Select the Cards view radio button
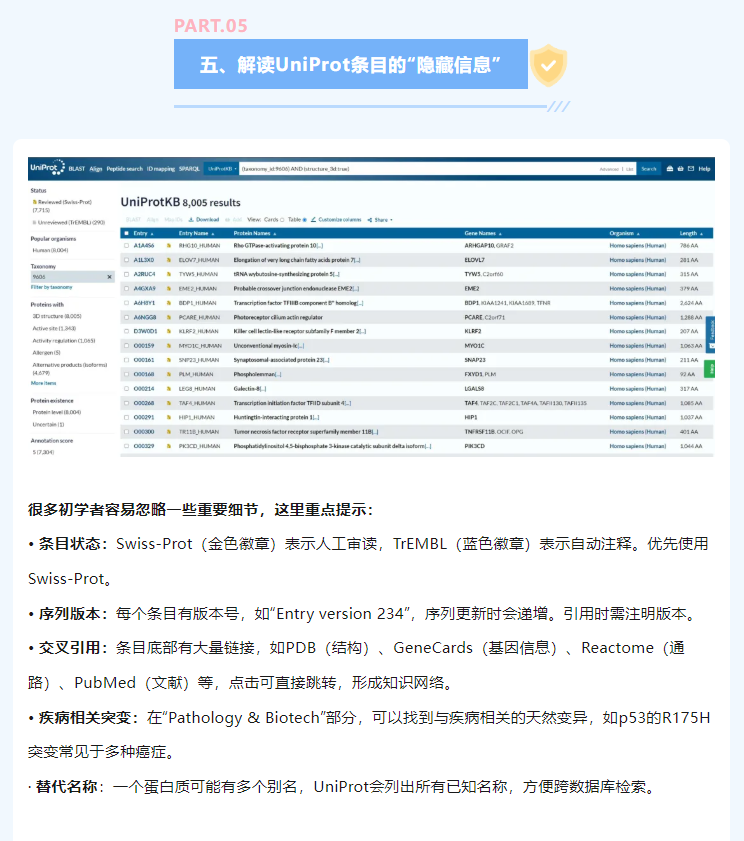The image size is (744, 841). 282,219
